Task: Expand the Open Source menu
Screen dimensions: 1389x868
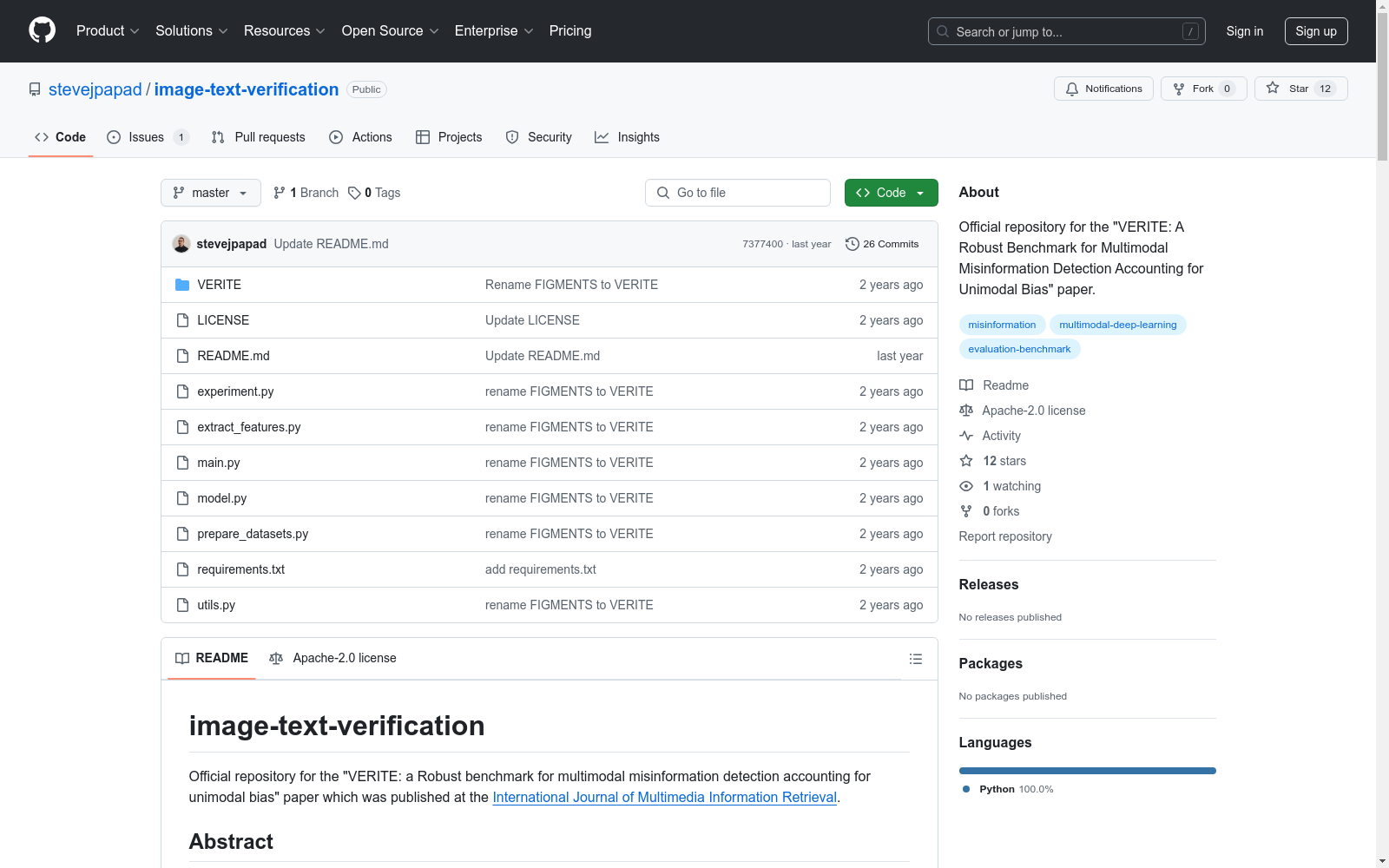Action: pyautogui.click(x=391, y=30)
